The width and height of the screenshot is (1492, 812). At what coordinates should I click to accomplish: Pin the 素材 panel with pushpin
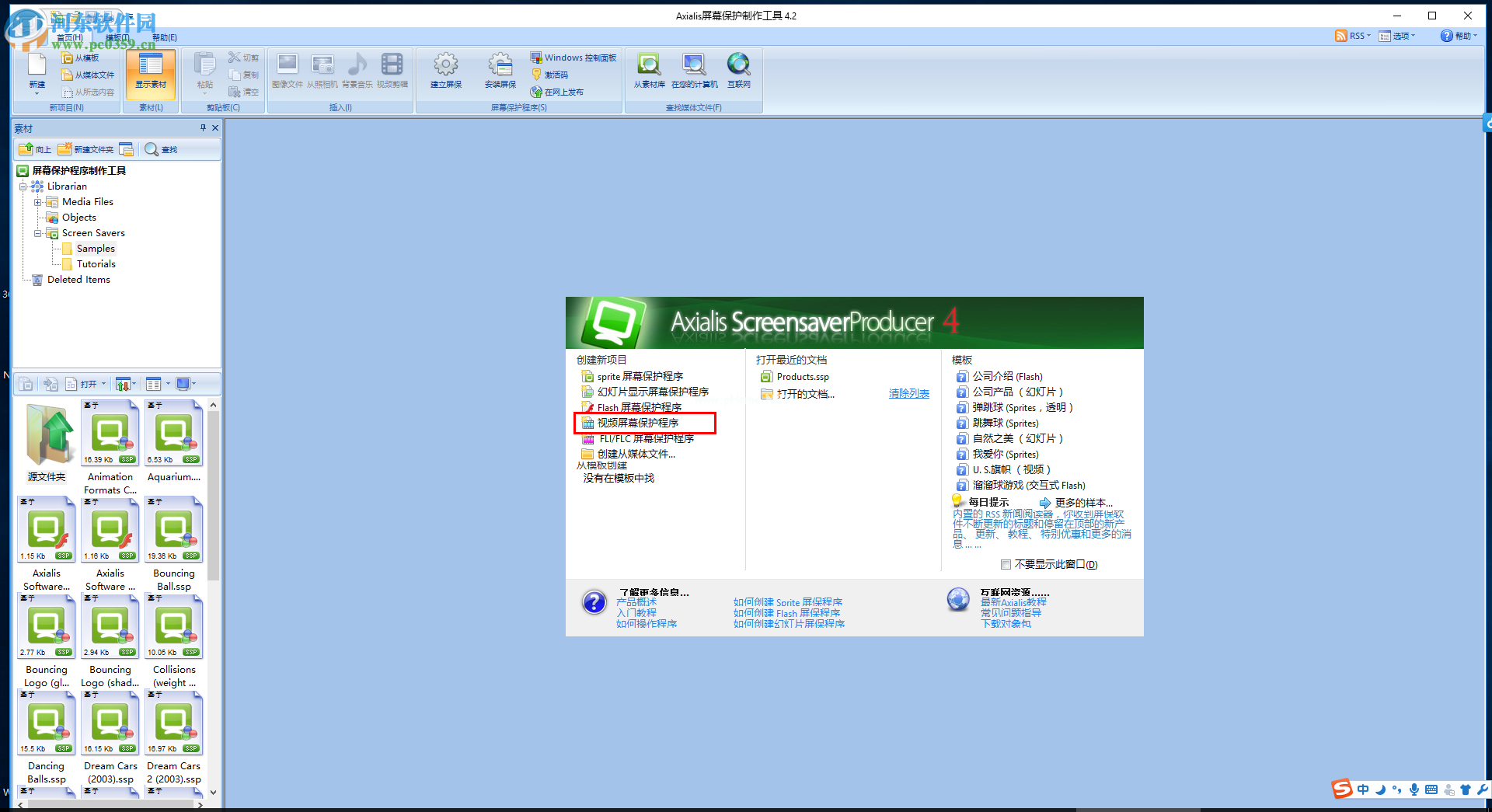point(203,128)
